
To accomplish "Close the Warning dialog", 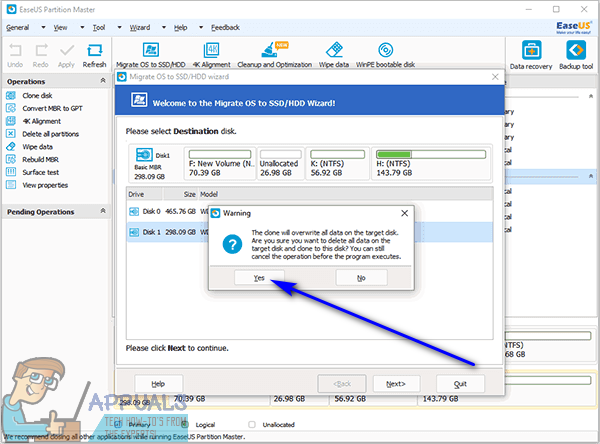I will pyautogui.click(x=404, y=213).
